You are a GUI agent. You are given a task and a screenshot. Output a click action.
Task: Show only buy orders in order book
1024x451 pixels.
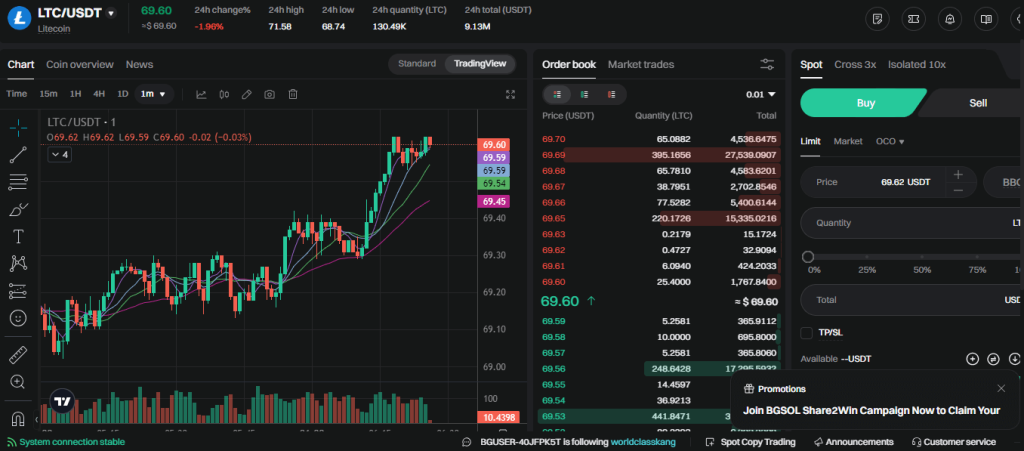coord(584,94)
